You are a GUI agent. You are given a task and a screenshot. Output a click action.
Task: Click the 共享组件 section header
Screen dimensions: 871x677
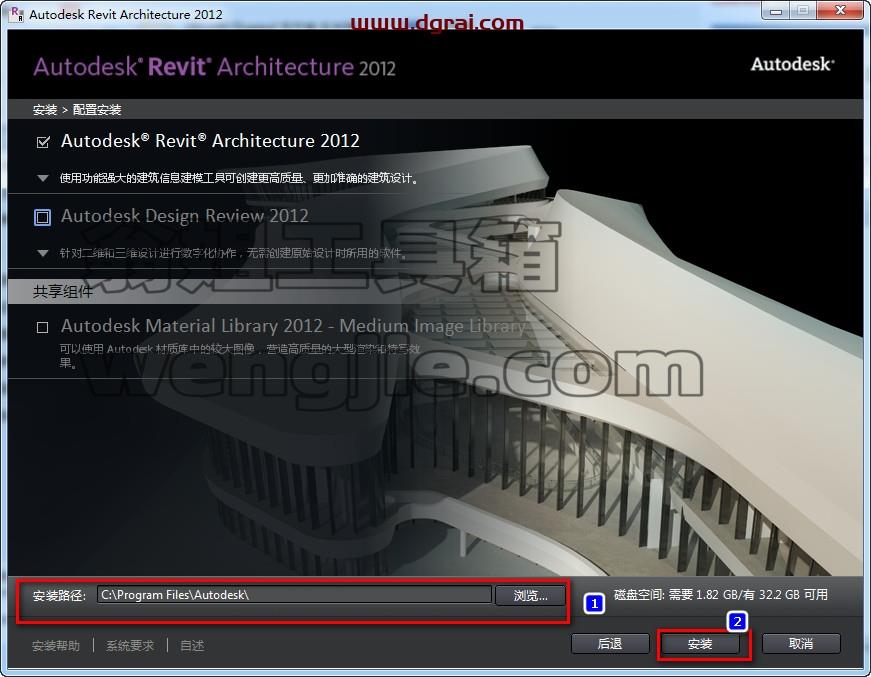pyautogui.click(x=63, y=292)
